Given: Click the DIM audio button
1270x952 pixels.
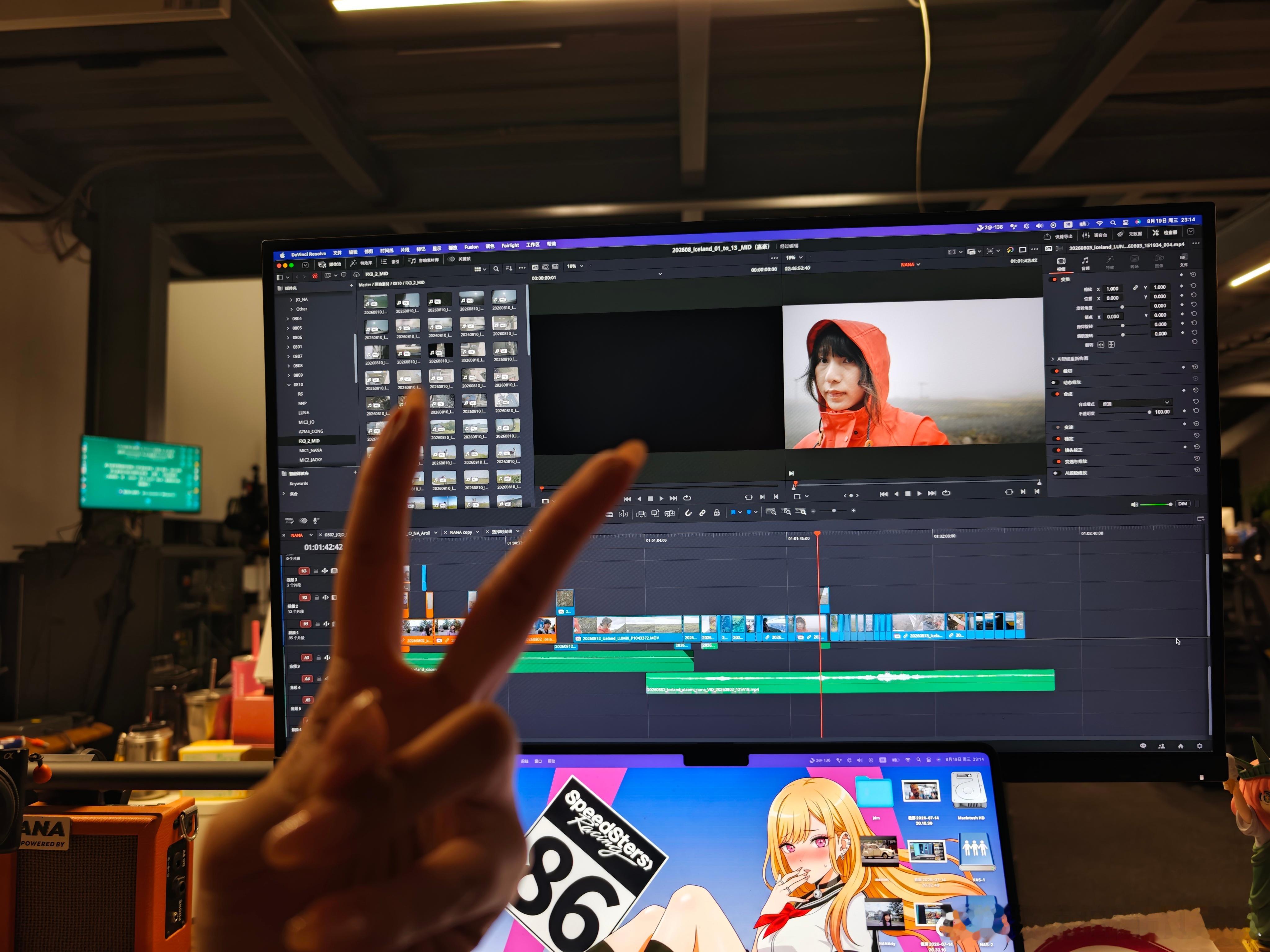Looking at the screenshot, I should pos(1182,504).
